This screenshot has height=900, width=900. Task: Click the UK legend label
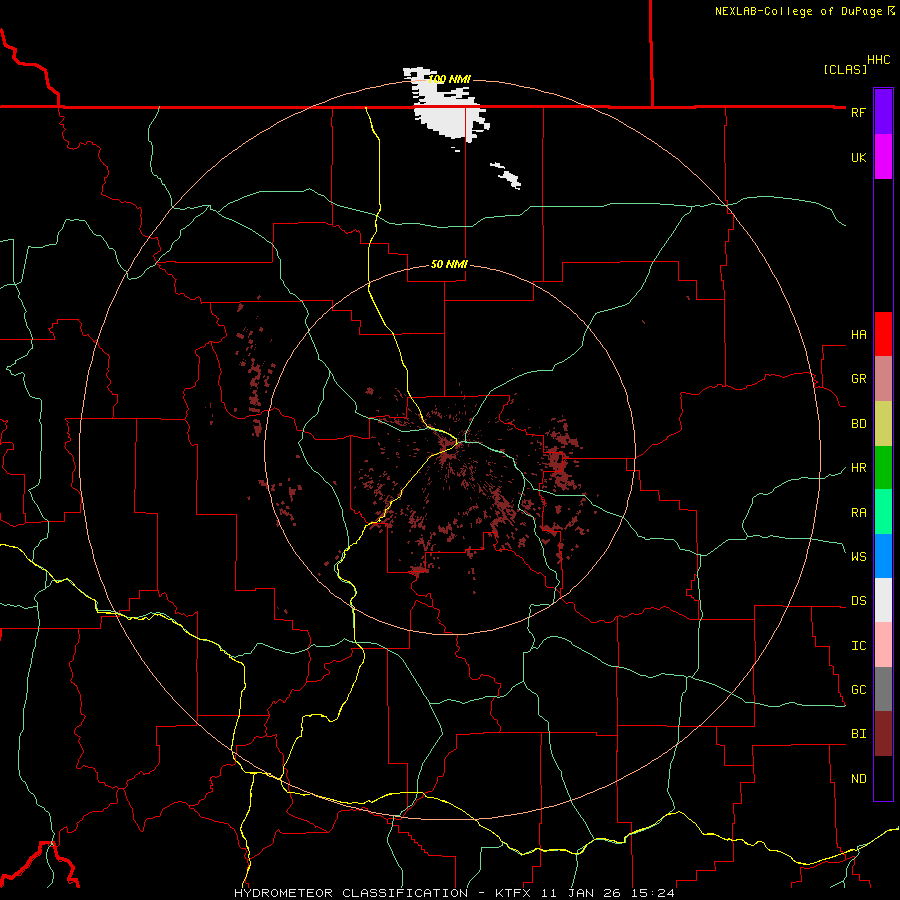[858, 157]
